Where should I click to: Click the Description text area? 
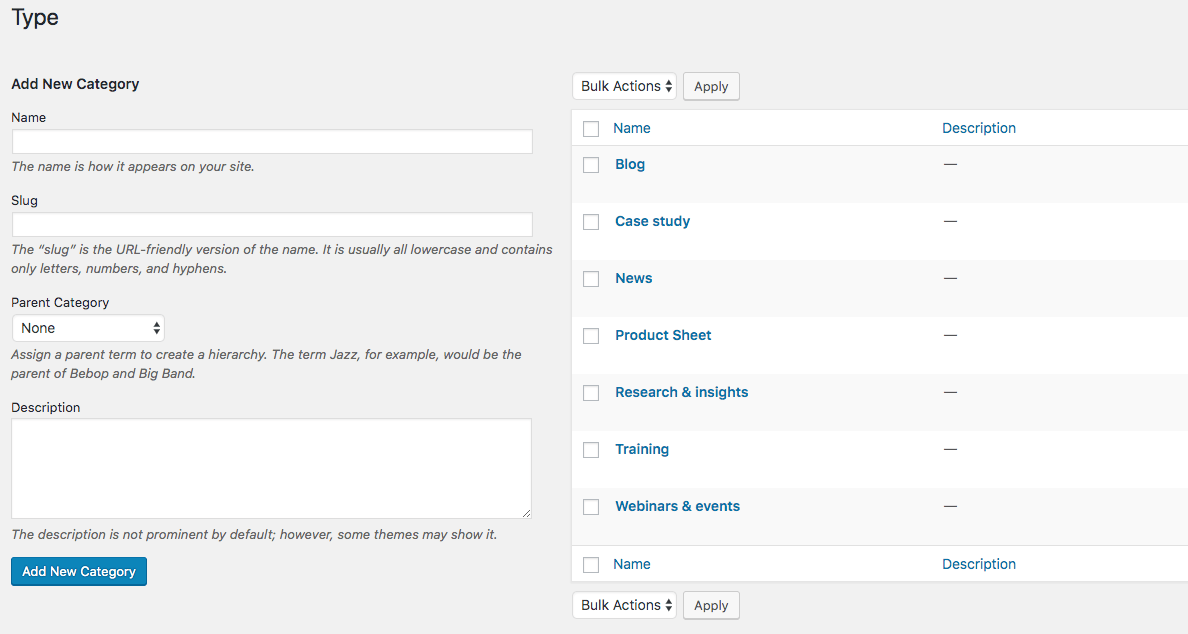[x=271, y=468]
